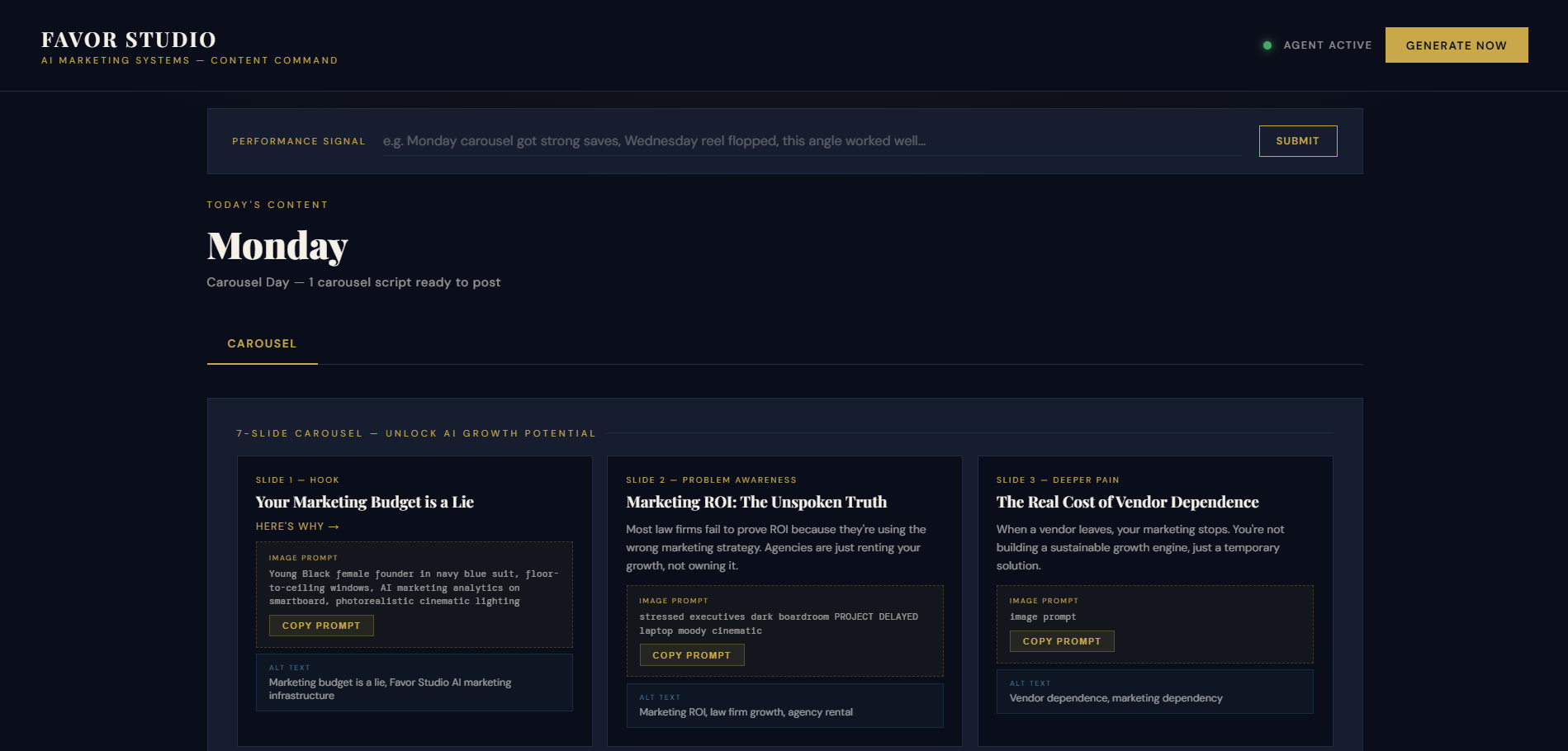Copy the image prompt for slide 3

click(x=1062, y=640)
